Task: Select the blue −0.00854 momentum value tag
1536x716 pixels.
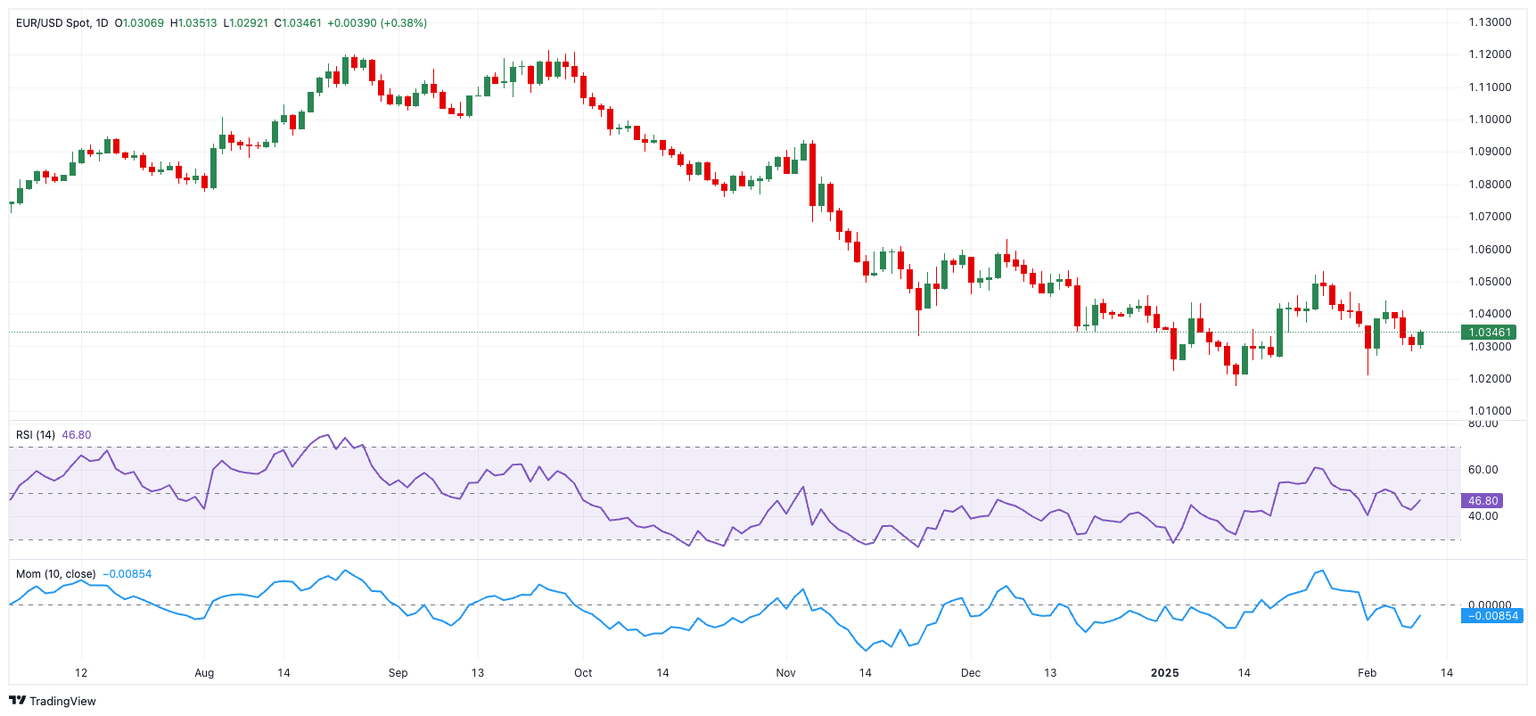Action: [x=1491, y=616]
